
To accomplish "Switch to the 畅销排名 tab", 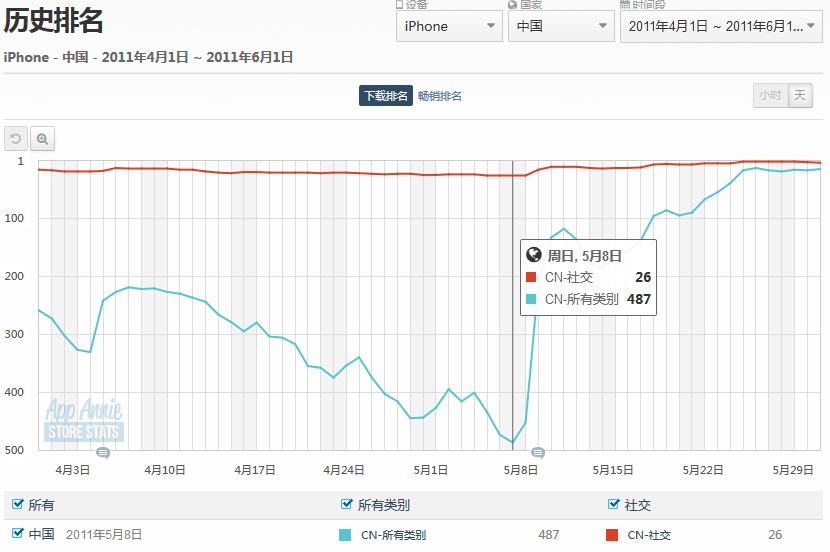I will click(x=440, y=96).
